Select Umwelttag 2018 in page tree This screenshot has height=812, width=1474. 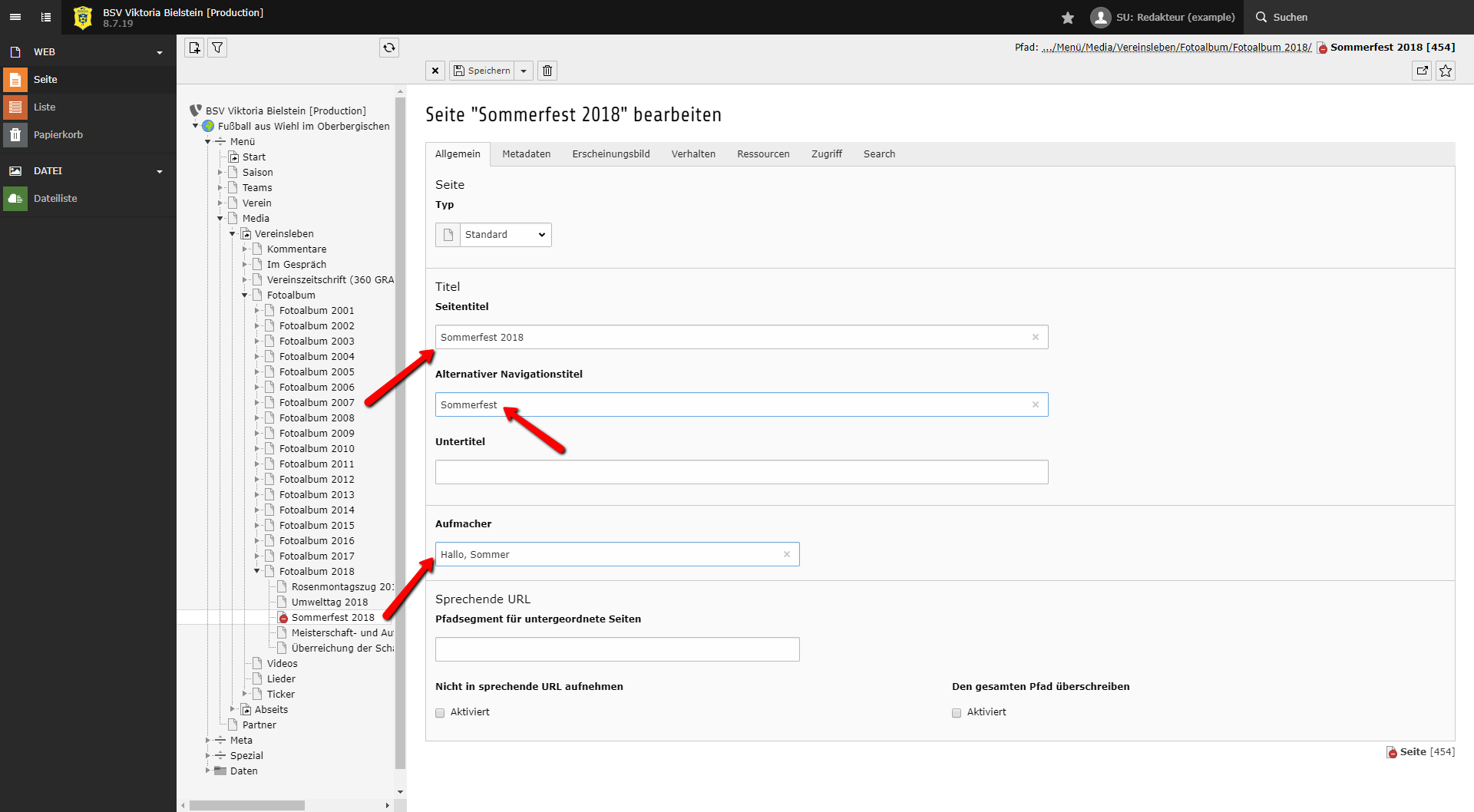tap(329, 602)
